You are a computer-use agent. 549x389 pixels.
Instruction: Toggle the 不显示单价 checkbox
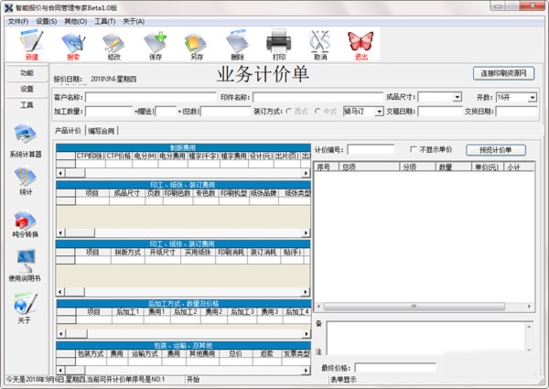(x=413, y=150)
